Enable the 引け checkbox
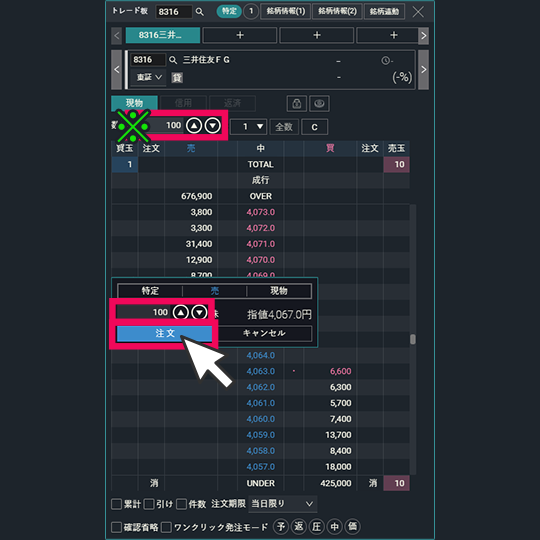This screenshot has width=540, height=540. point(149,504)
